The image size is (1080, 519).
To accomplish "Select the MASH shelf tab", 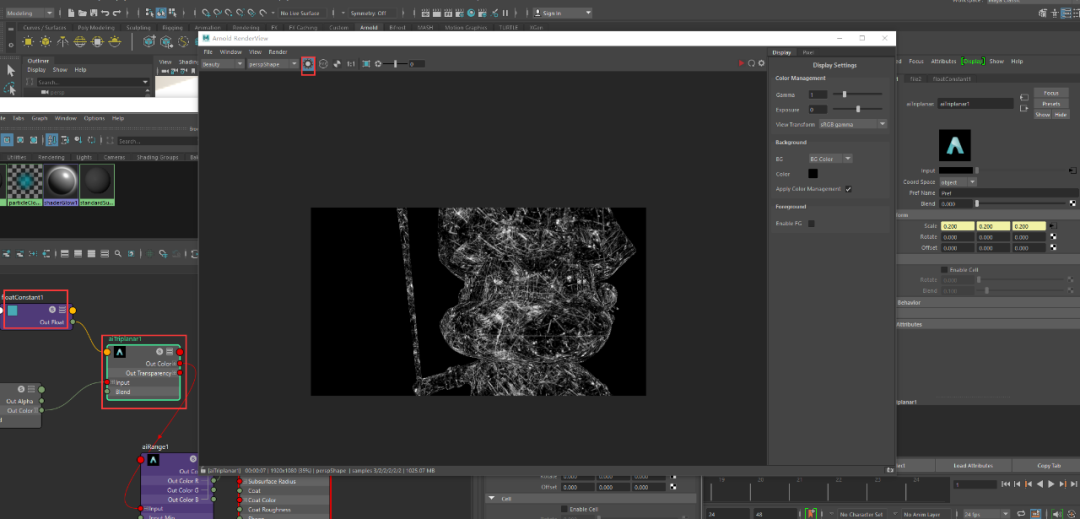I will tap(425, 28).
